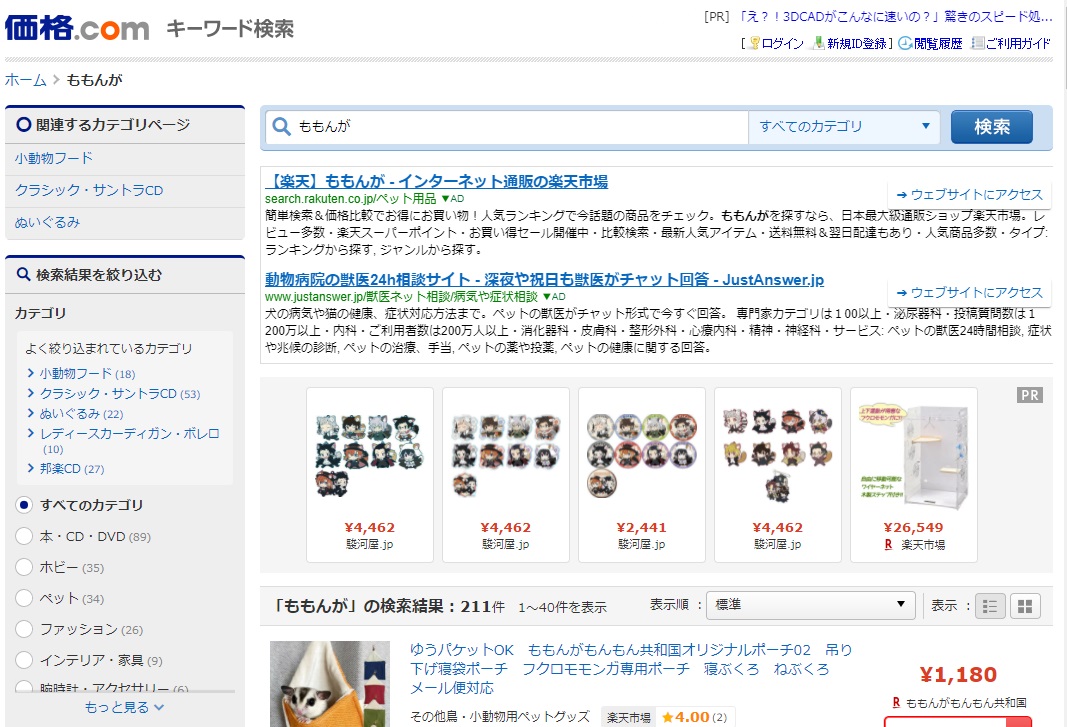This screenshot has width=1067, height=727.
Task: Open the ¥2,441 badge set product thumbnail
Action: click(x=642, y=456)
